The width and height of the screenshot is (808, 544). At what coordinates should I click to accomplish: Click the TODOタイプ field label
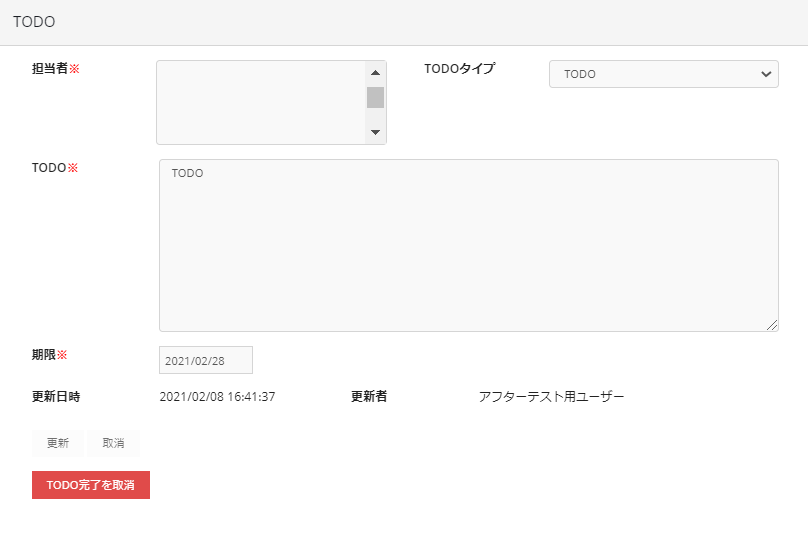[459, 69]
